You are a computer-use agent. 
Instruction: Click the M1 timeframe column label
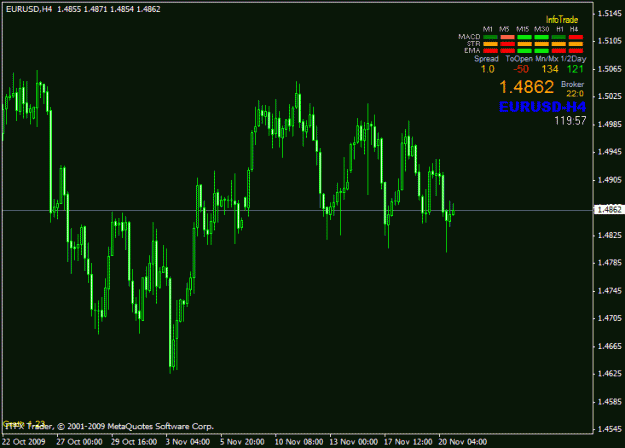(x=487, y=29)
